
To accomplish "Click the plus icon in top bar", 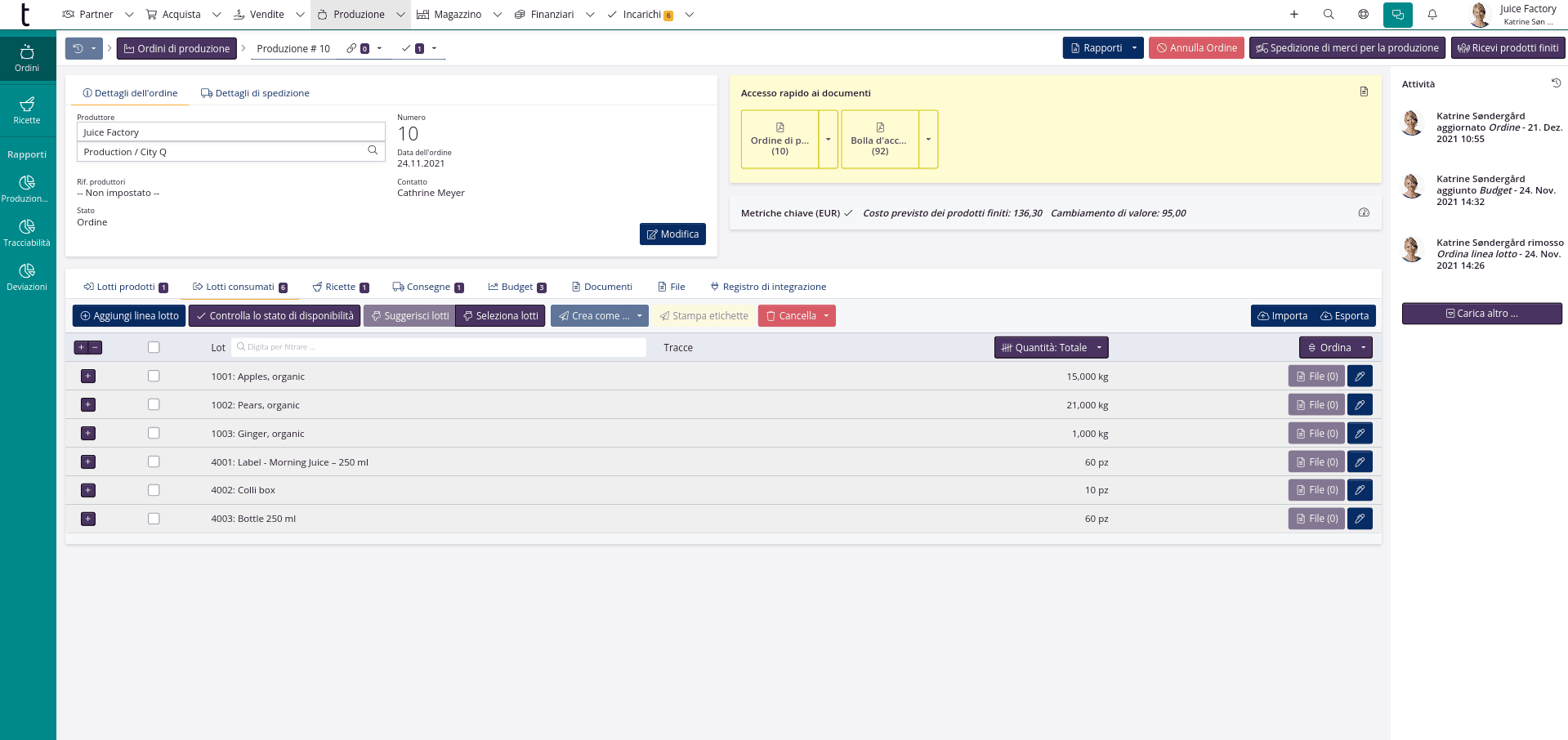I will pos(1294,15).
